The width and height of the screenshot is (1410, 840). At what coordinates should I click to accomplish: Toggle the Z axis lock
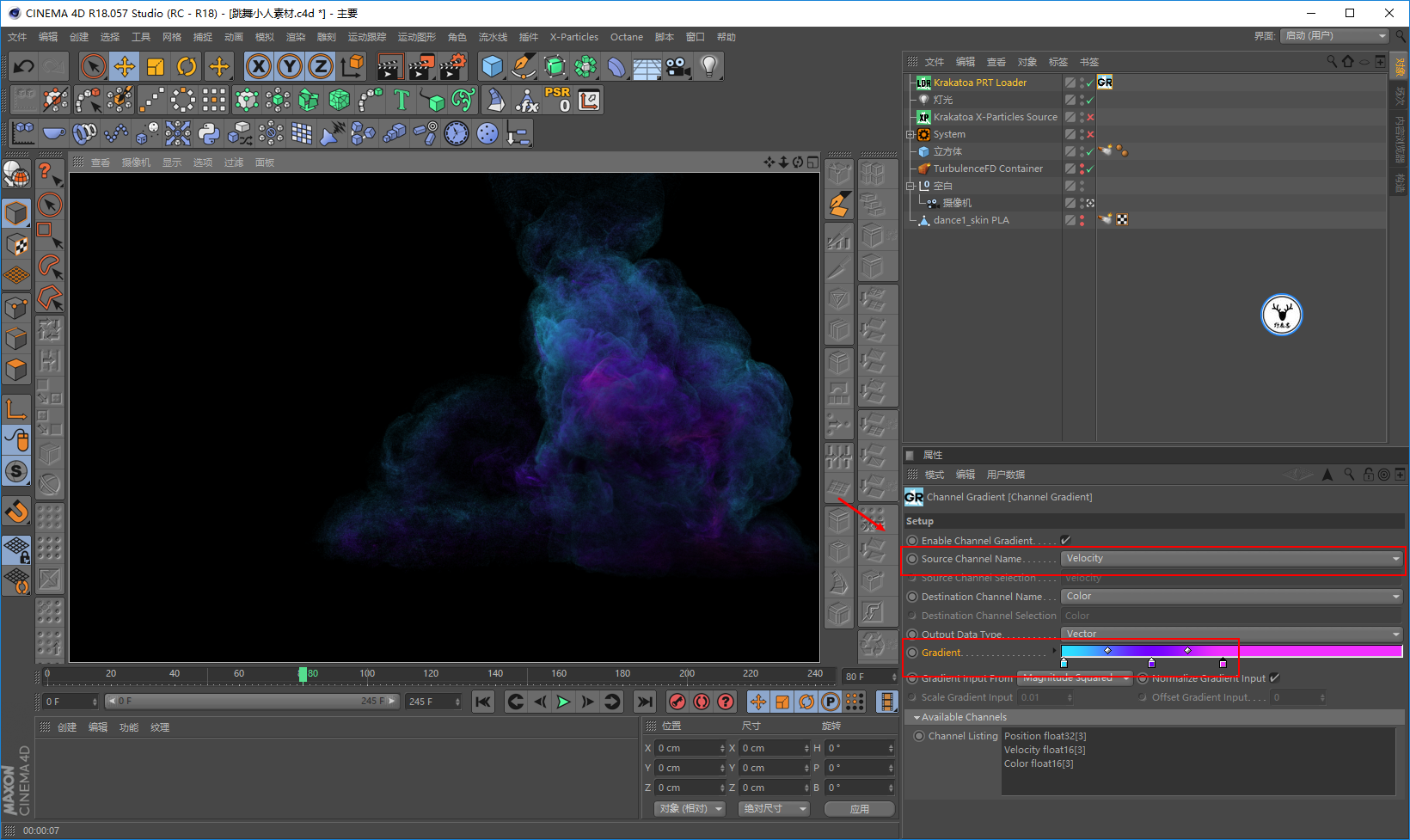click(x=321, y=66)
